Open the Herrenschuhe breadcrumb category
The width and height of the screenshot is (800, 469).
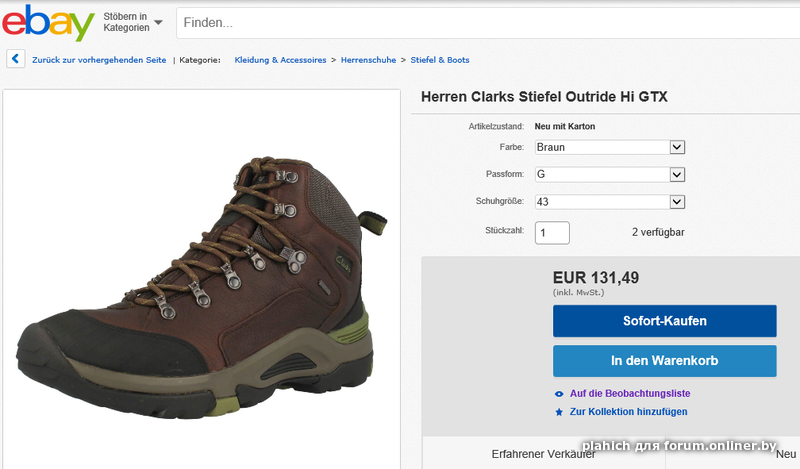[369, 60]
